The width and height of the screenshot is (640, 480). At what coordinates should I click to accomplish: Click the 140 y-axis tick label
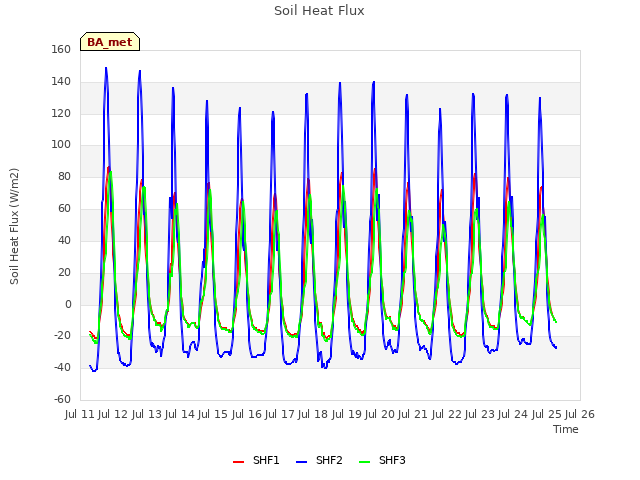tap(61, 82)
